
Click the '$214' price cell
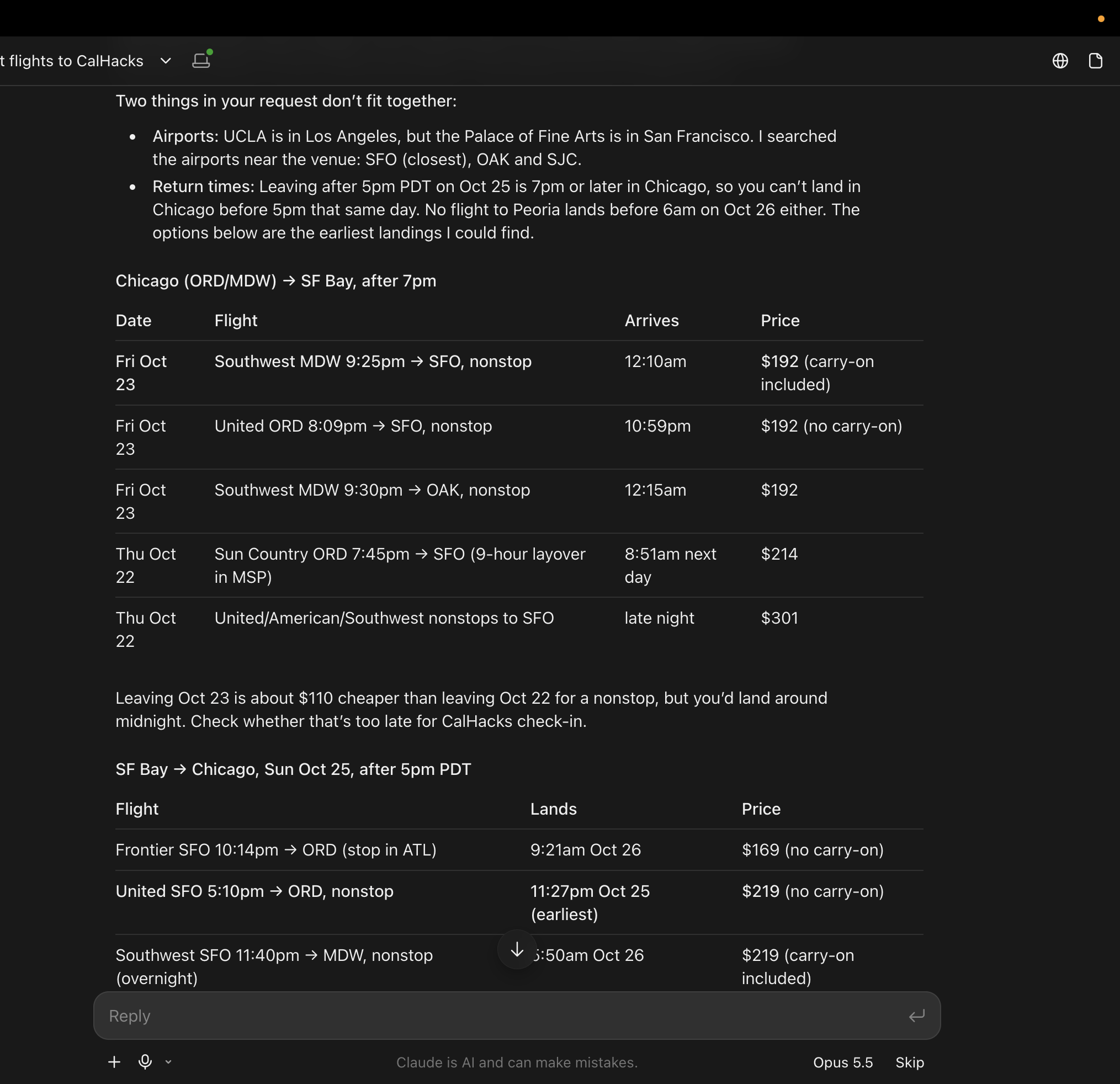pyautogui.click(x=779, y=554)
